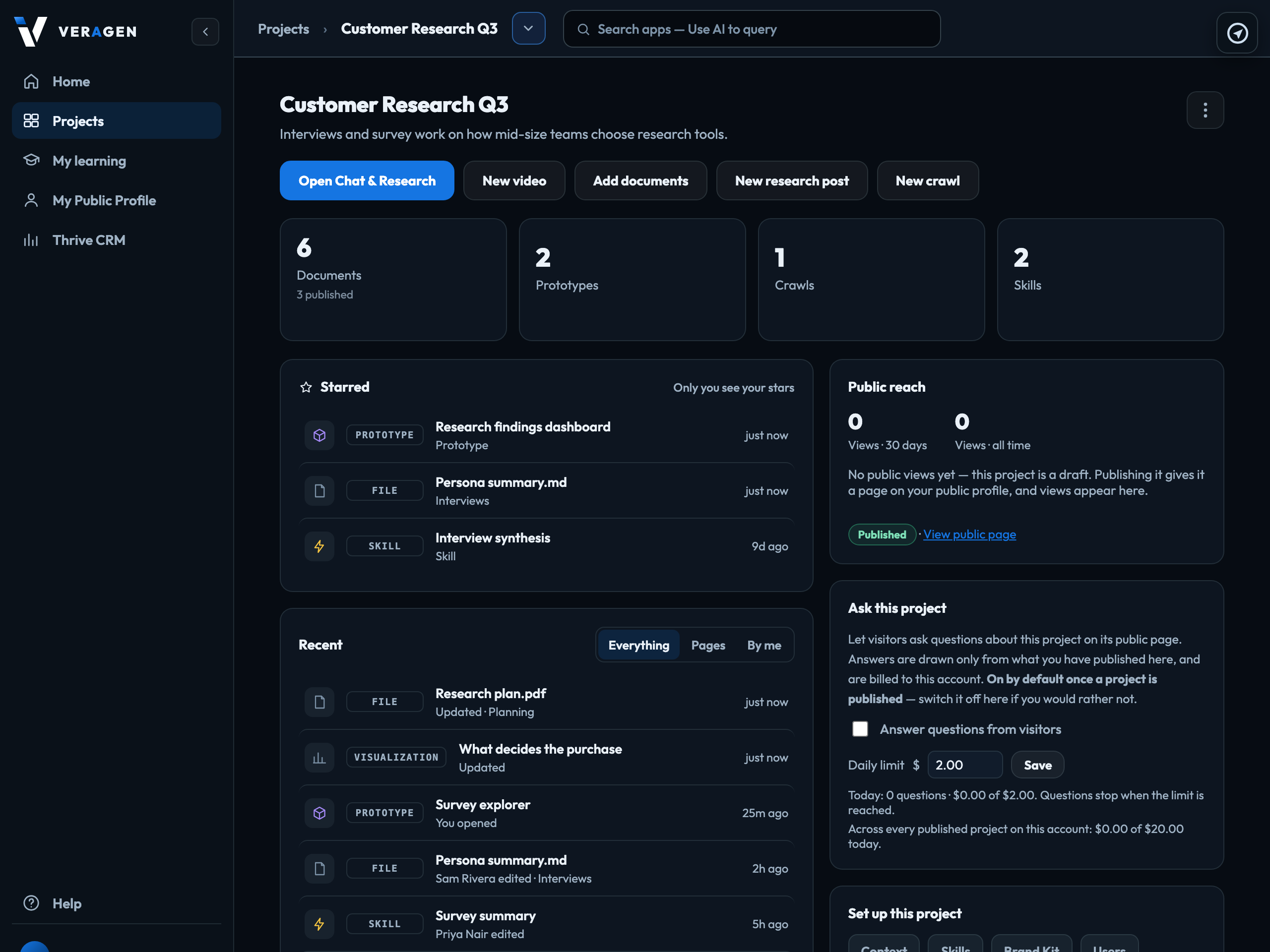The image size is (1270, 952).
Task: Click the Customer Research Q3 breadcrumb title
Action: 419,29
